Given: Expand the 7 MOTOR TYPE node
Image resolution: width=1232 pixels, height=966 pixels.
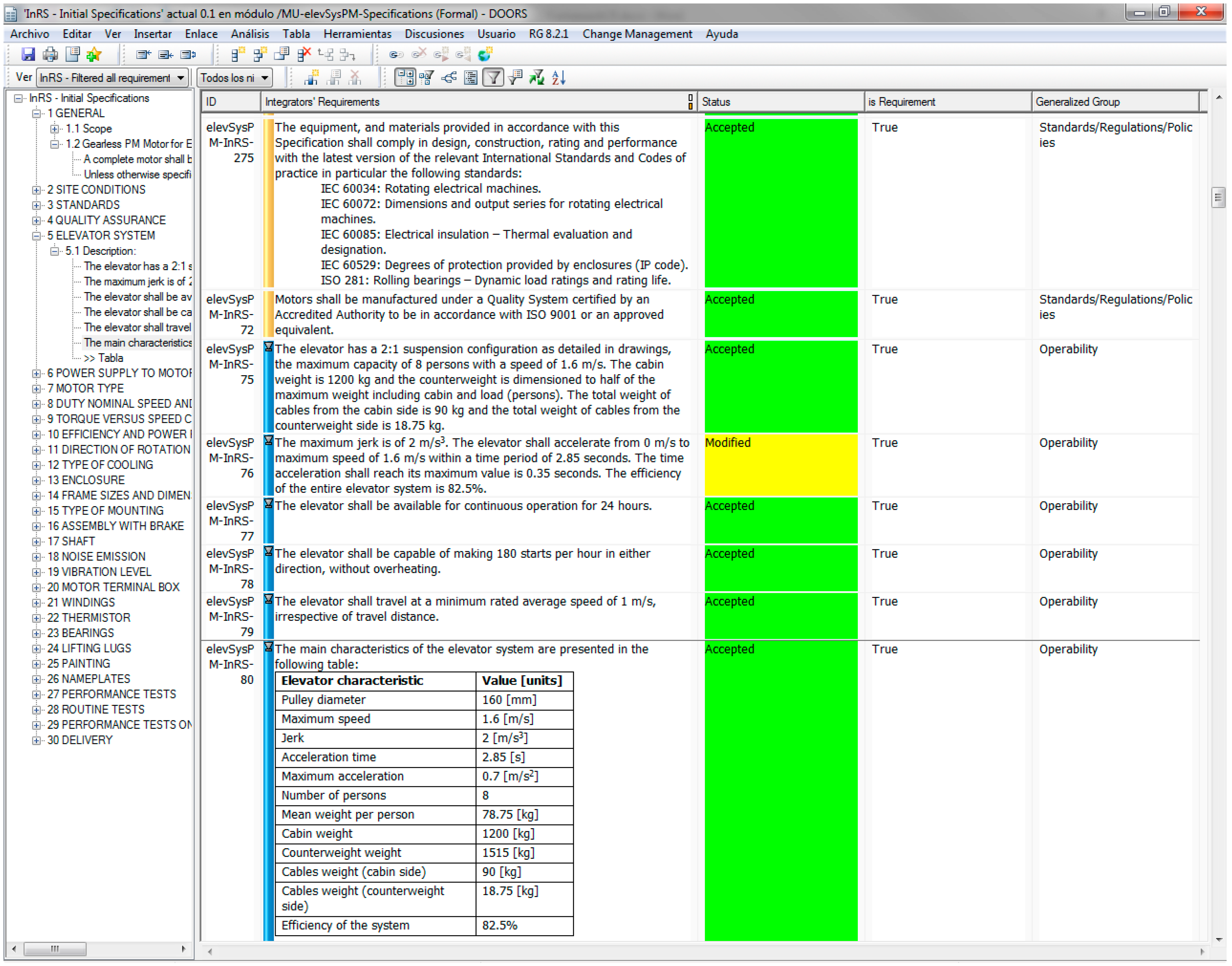Looking at the screenshot, I should coord(37,389).
